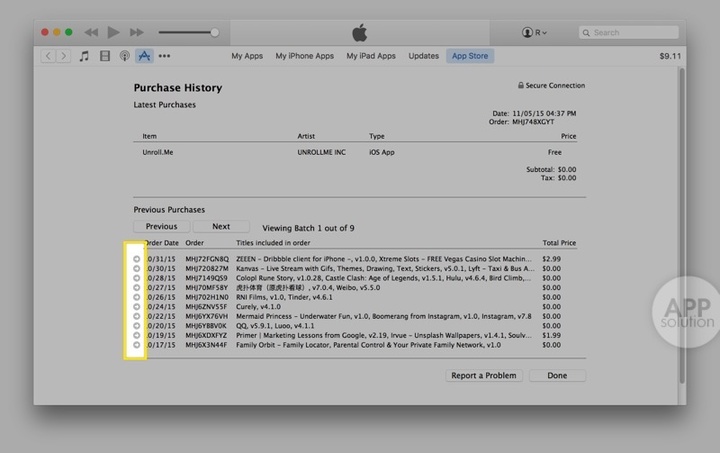Select the Apps library icon

coord(144,56)
